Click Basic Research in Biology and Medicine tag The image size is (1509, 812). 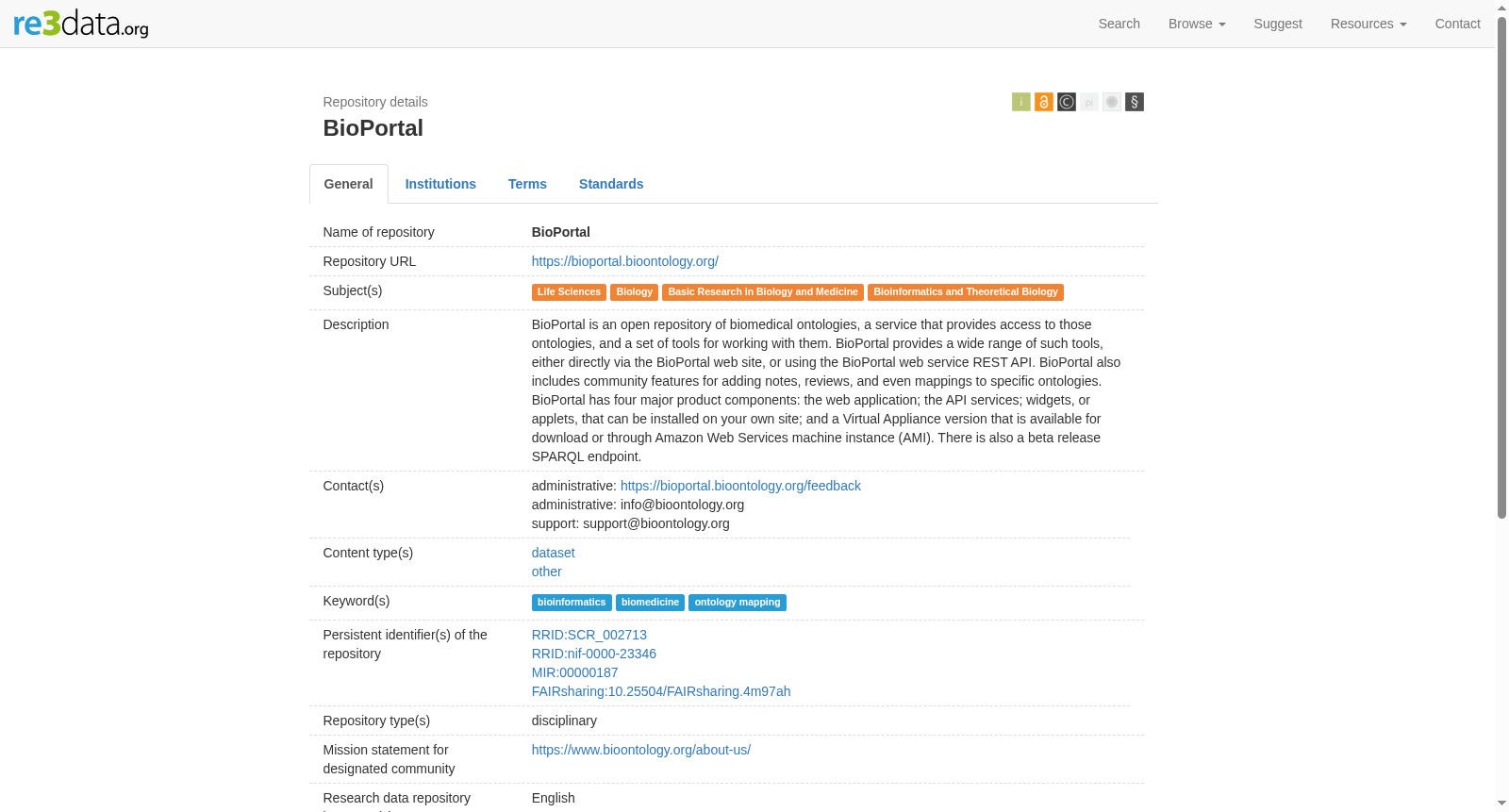point(763,292)
